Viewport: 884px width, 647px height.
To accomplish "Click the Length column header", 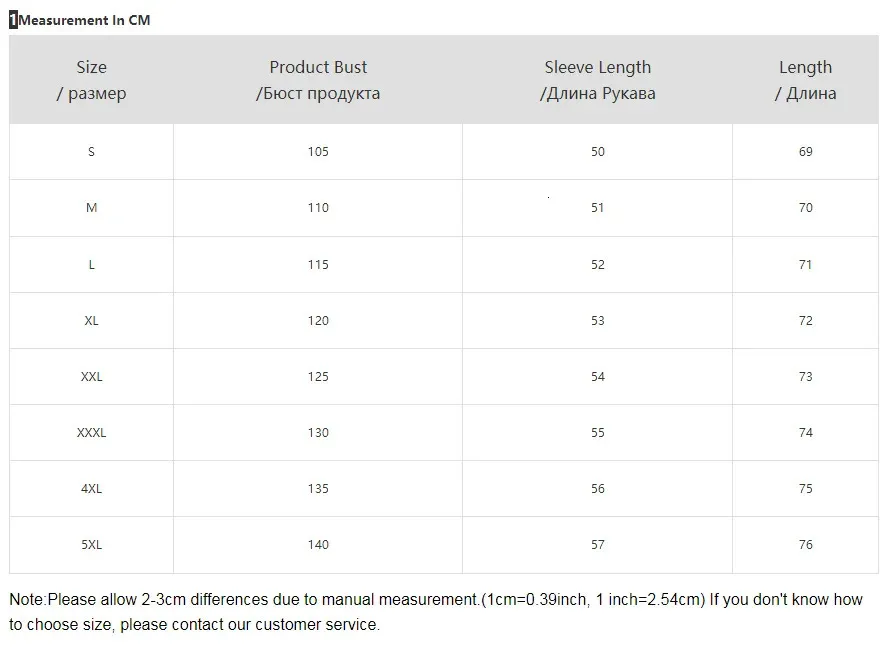I will pos(805,80).
